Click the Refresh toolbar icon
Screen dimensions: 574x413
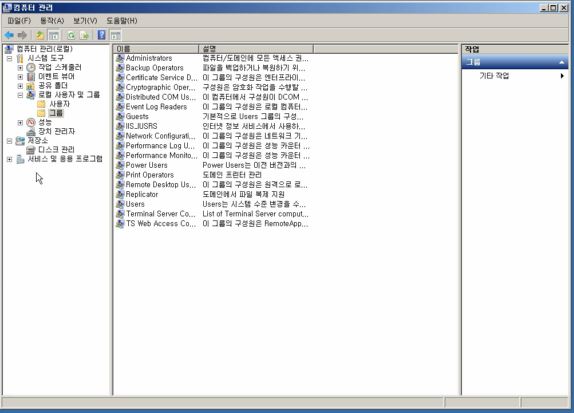tap(71, 36)
